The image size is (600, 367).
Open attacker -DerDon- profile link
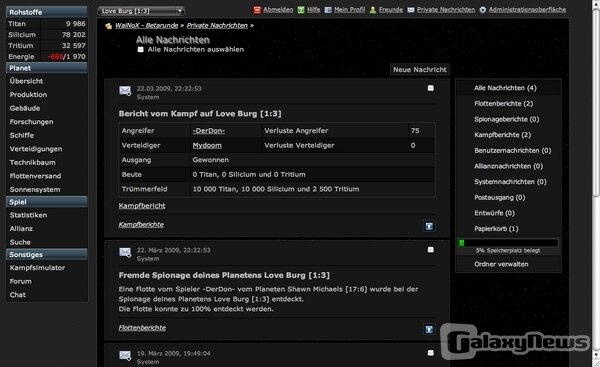[x=209, y=131]
